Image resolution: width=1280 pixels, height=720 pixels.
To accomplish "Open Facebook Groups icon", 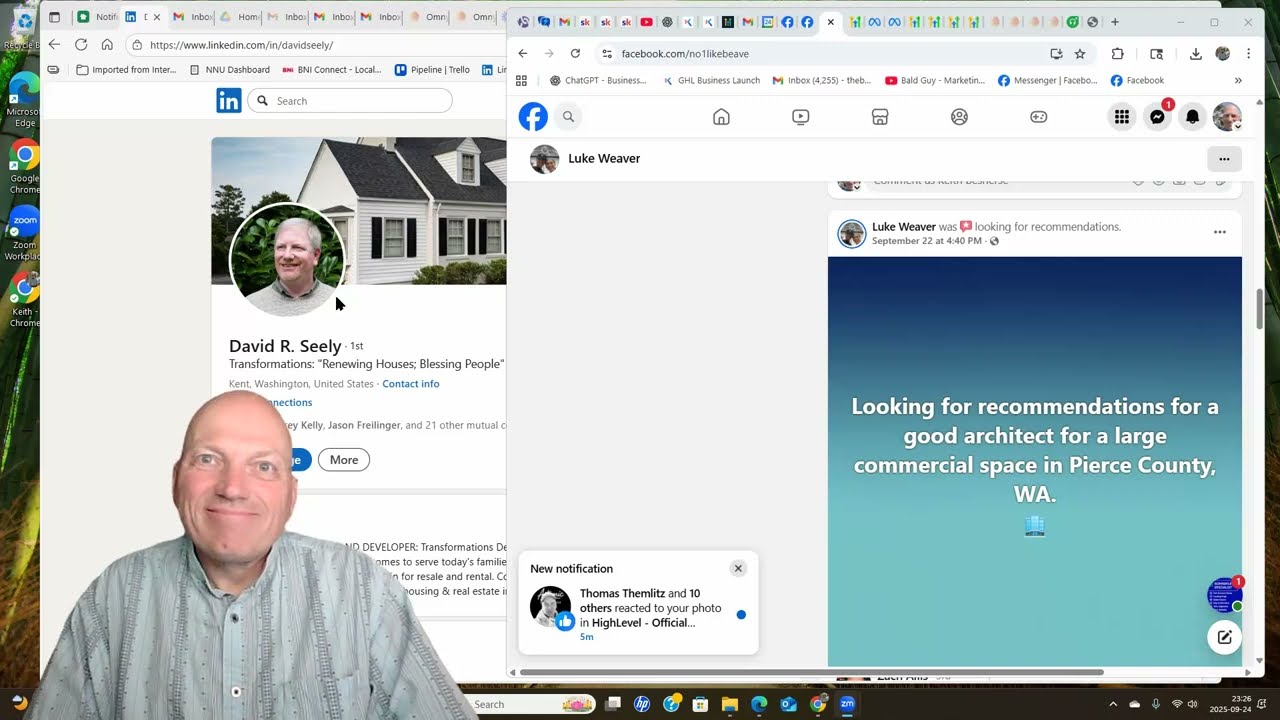I will 959,117.
